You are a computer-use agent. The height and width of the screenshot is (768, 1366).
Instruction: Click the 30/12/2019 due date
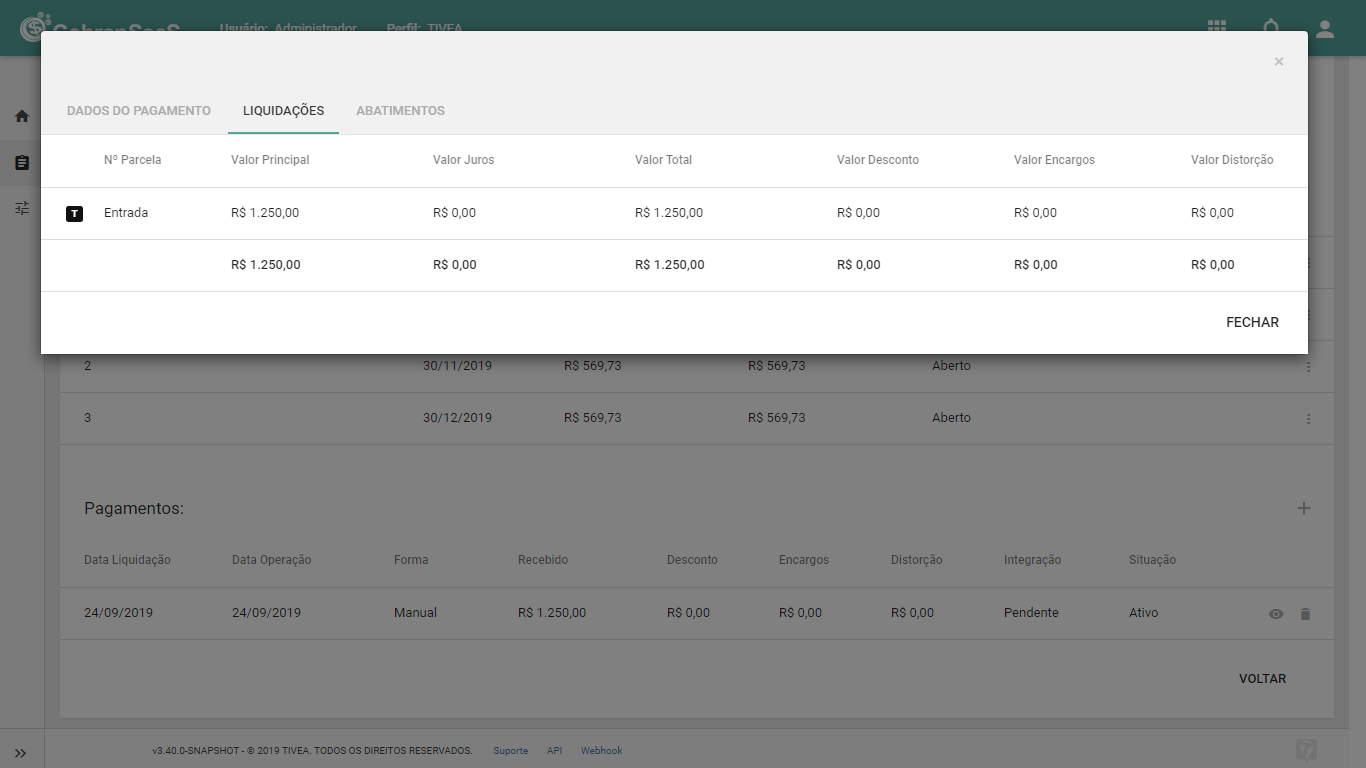click(457, 418)
